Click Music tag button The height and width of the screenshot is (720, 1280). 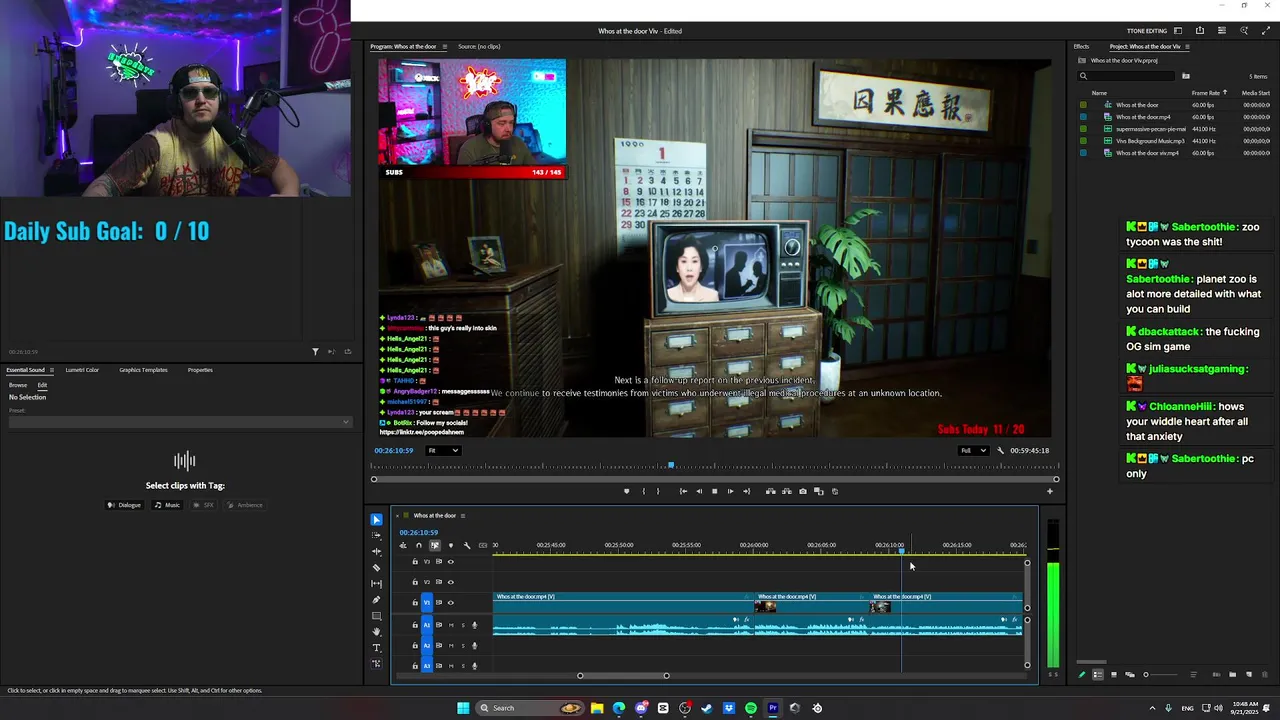167,505
